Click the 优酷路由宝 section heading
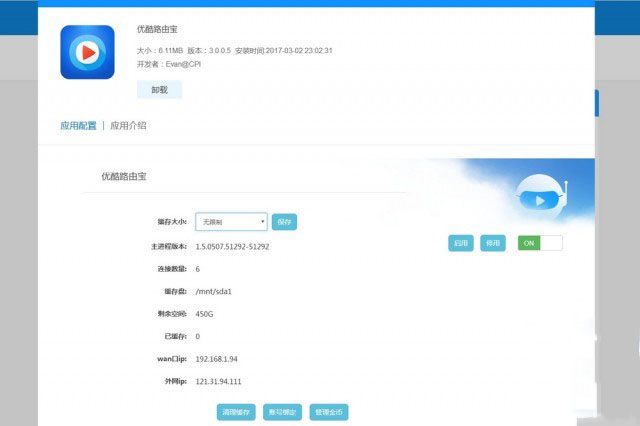Viewport: 640px width, 426px height. [124, 176]
